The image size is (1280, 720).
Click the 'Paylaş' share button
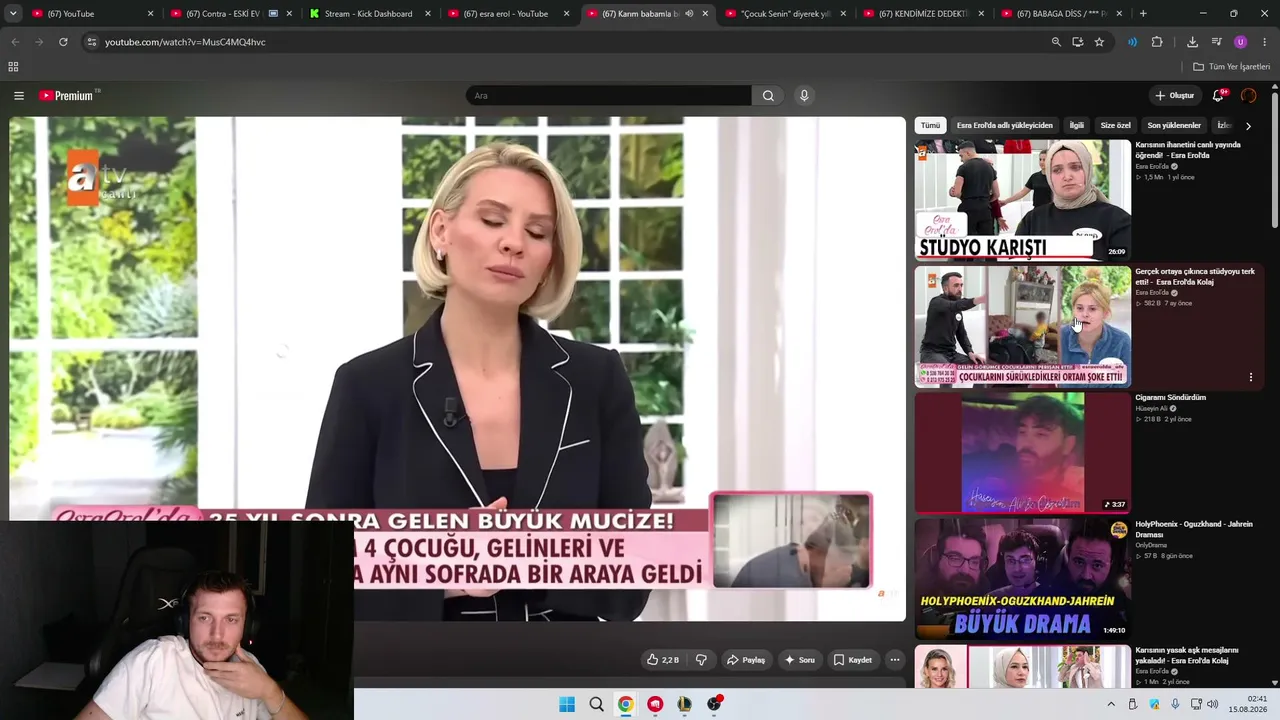[x=746, y=660]
